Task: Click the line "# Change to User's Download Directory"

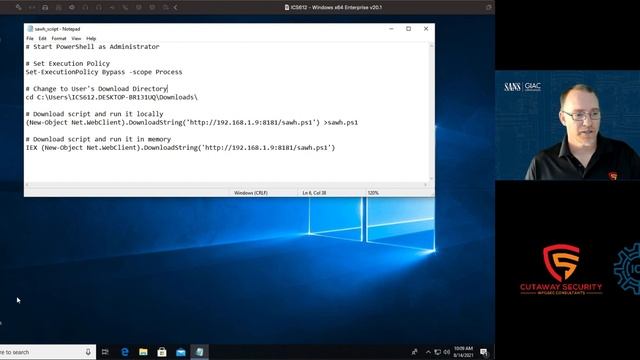Action: [96, 89]
